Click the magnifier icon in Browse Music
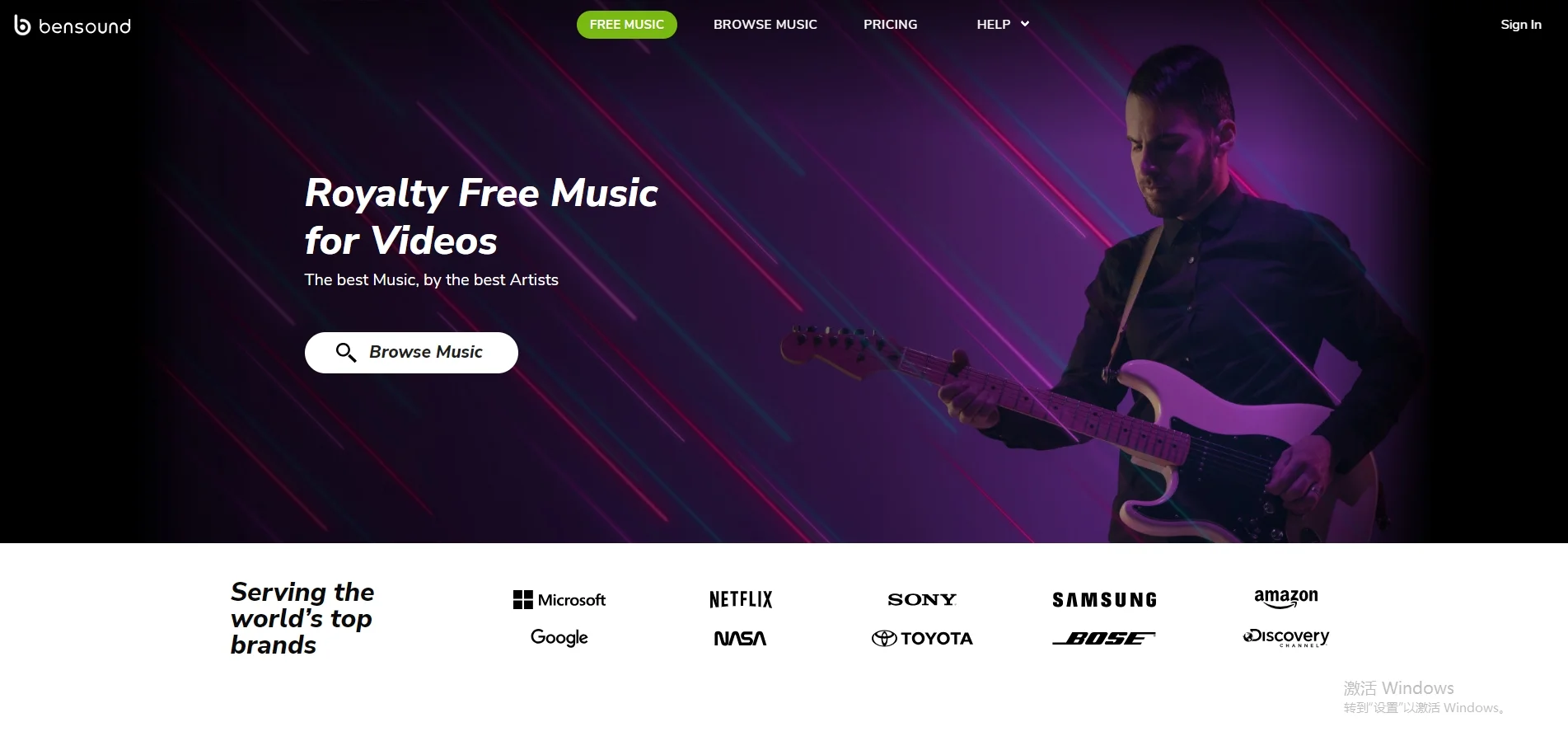This screenshot has height=755, width=1568. tap(346, 353)
